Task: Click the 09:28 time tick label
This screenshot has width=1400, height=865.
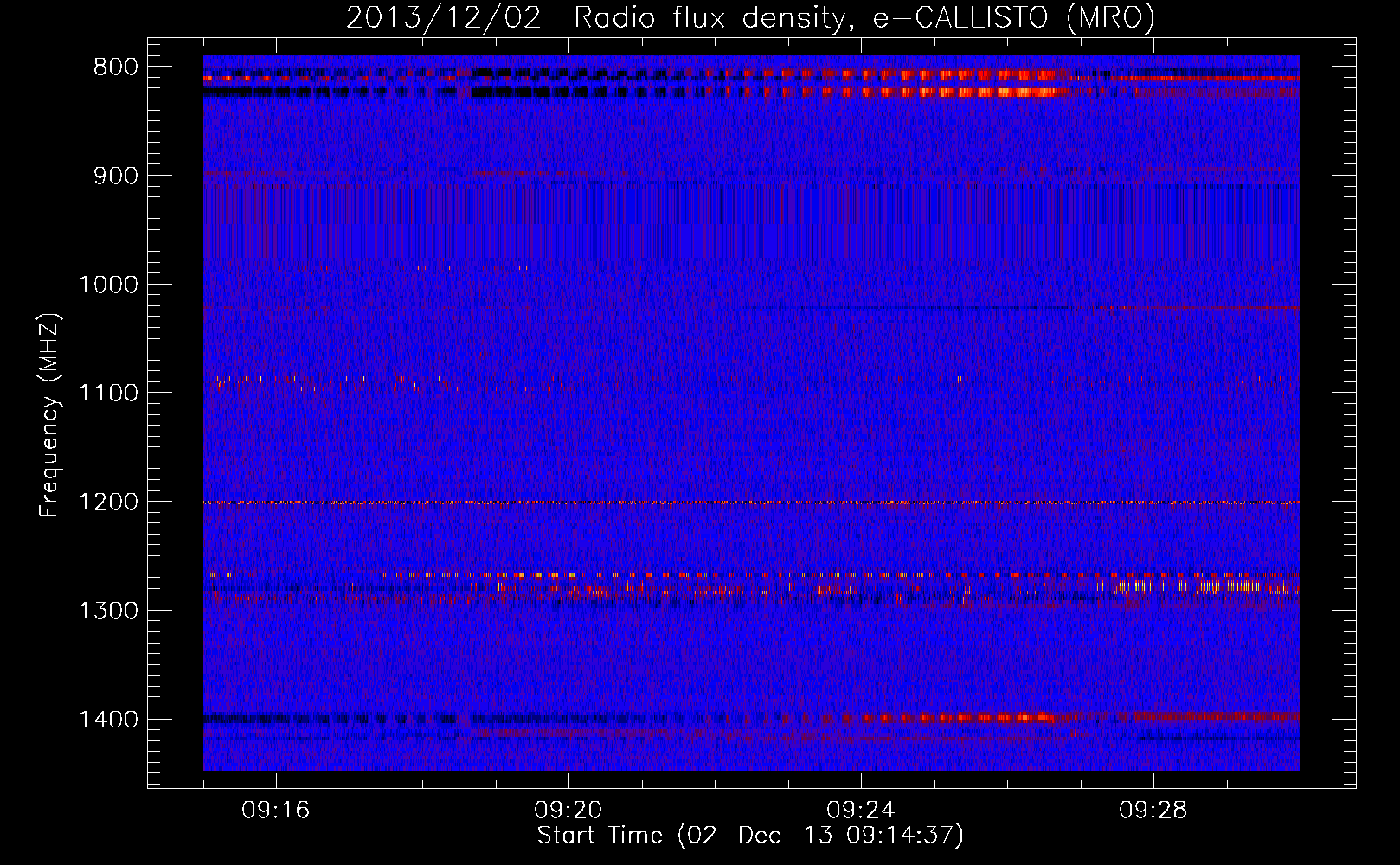Action: pyautogui.click(x=1153, y=811)
